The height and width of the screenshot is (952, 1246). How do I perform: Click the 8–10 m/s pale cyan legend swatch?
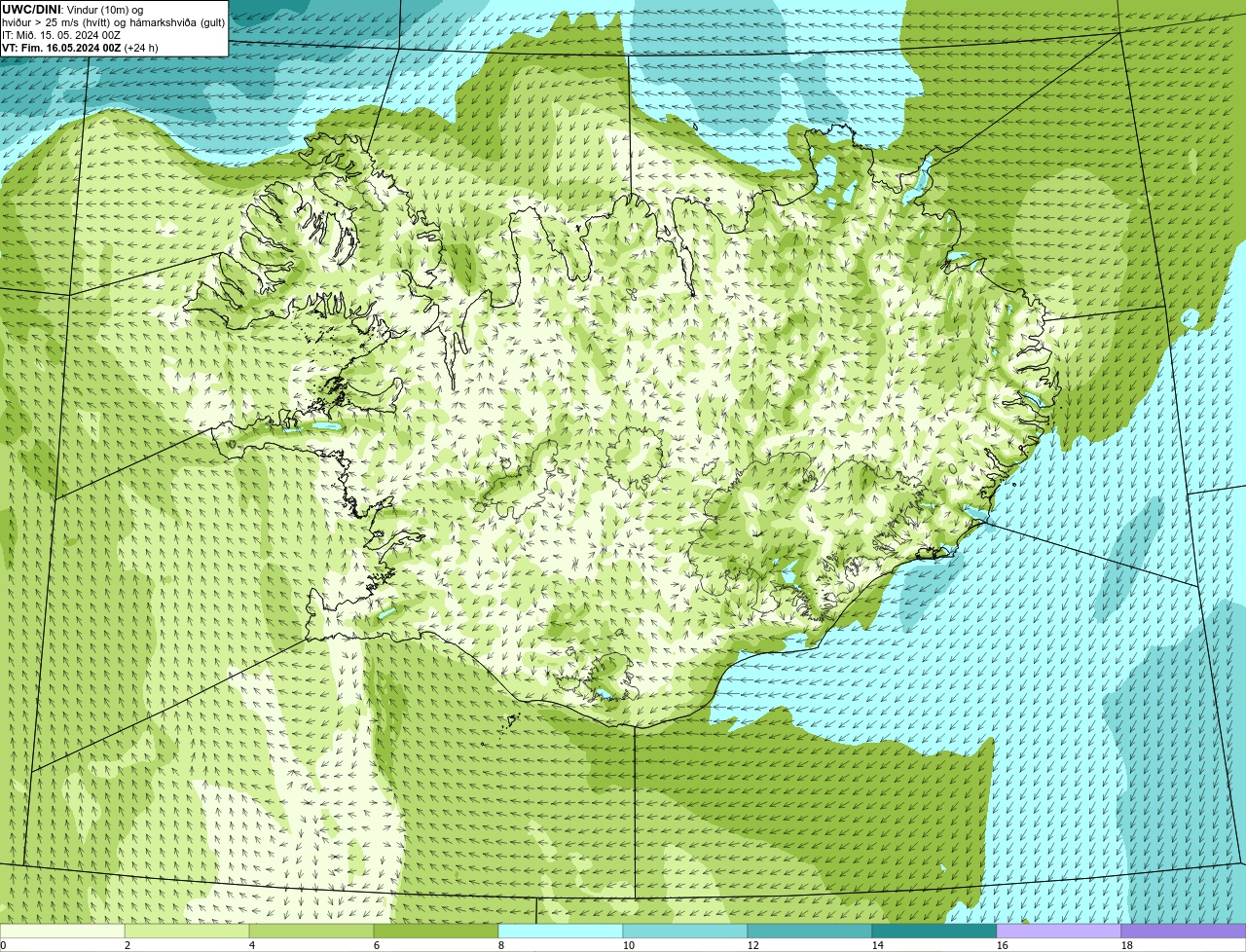(x=561, y=931)
